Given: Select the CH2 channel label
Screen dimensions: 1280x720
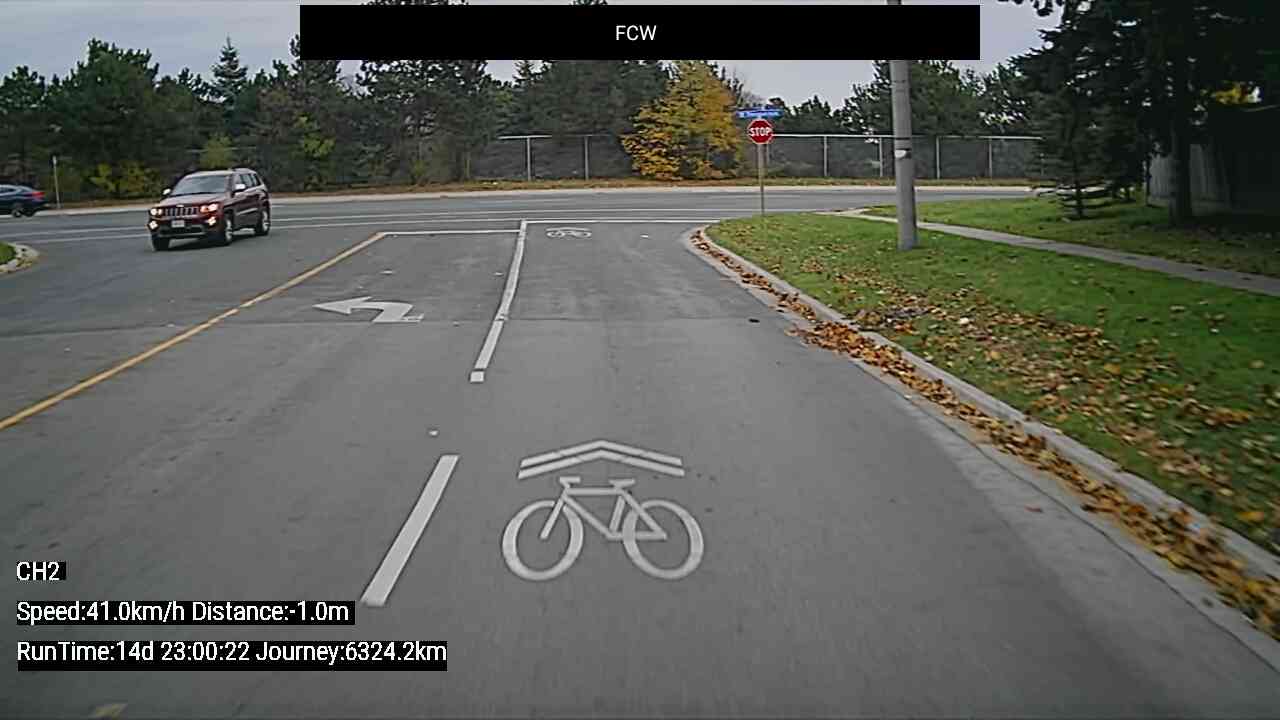Looking at the screenshot, I should coord(40,572).
